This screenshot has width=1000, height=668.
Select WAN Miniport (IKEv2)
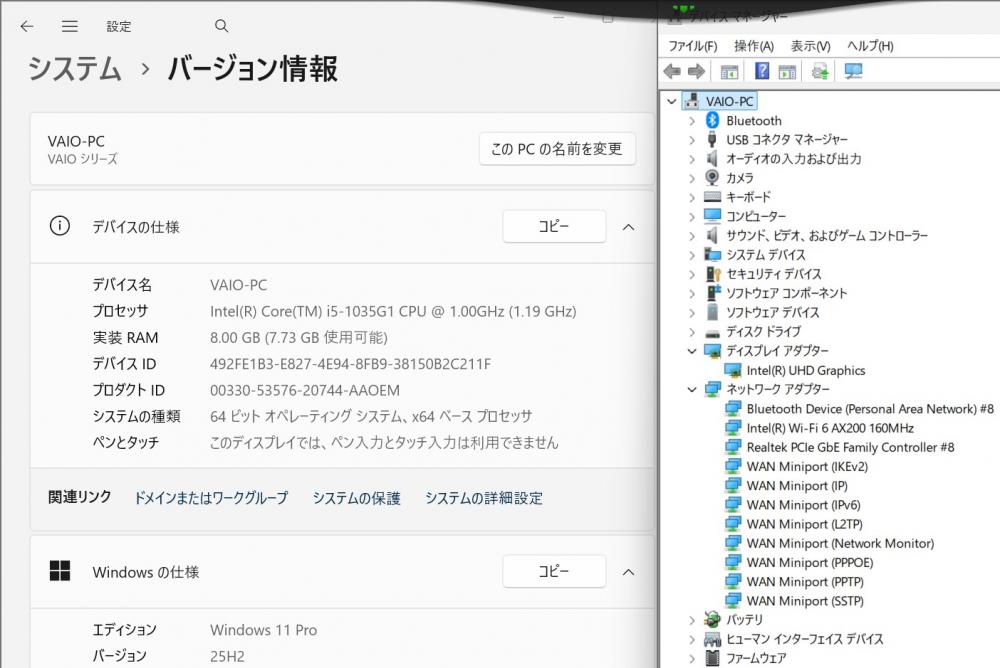click(807, 466)
